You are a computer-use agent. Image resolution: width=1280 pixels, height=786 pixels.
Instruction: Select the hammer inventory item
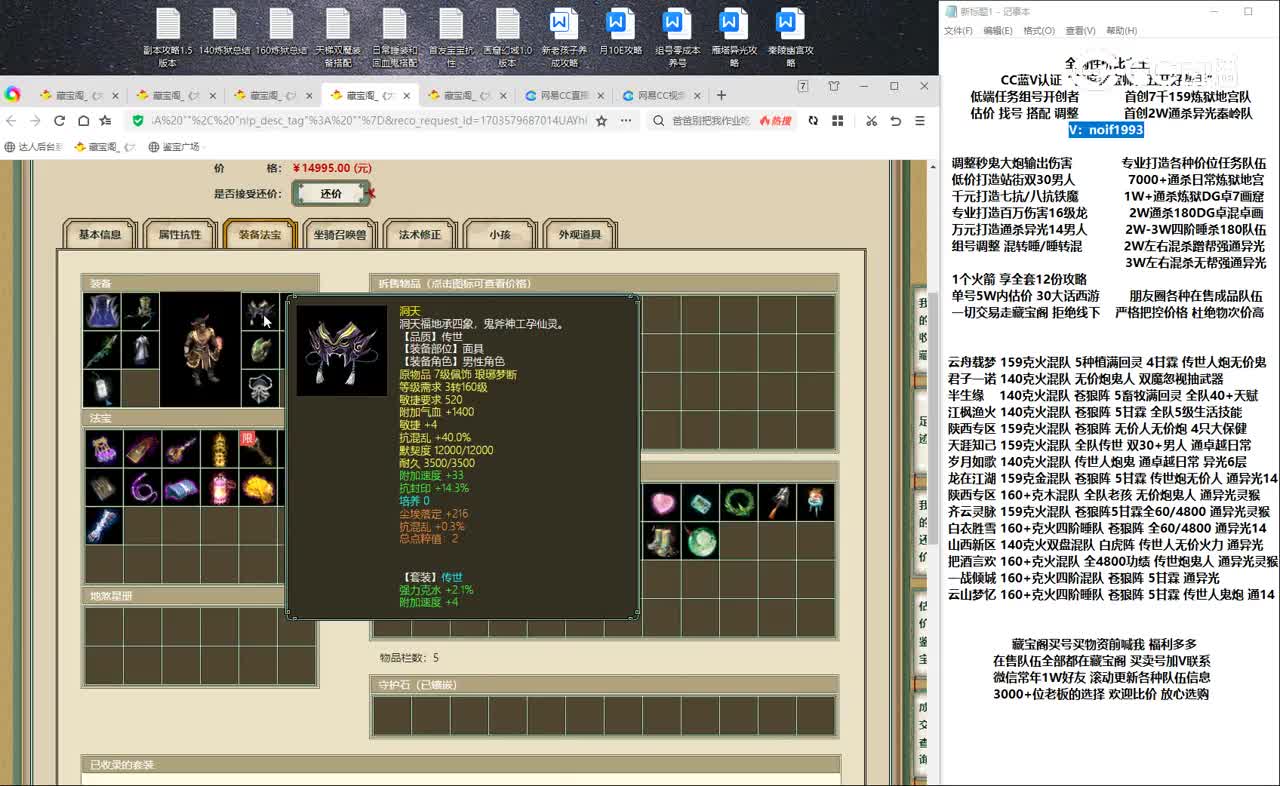click(x=776, y=502)
